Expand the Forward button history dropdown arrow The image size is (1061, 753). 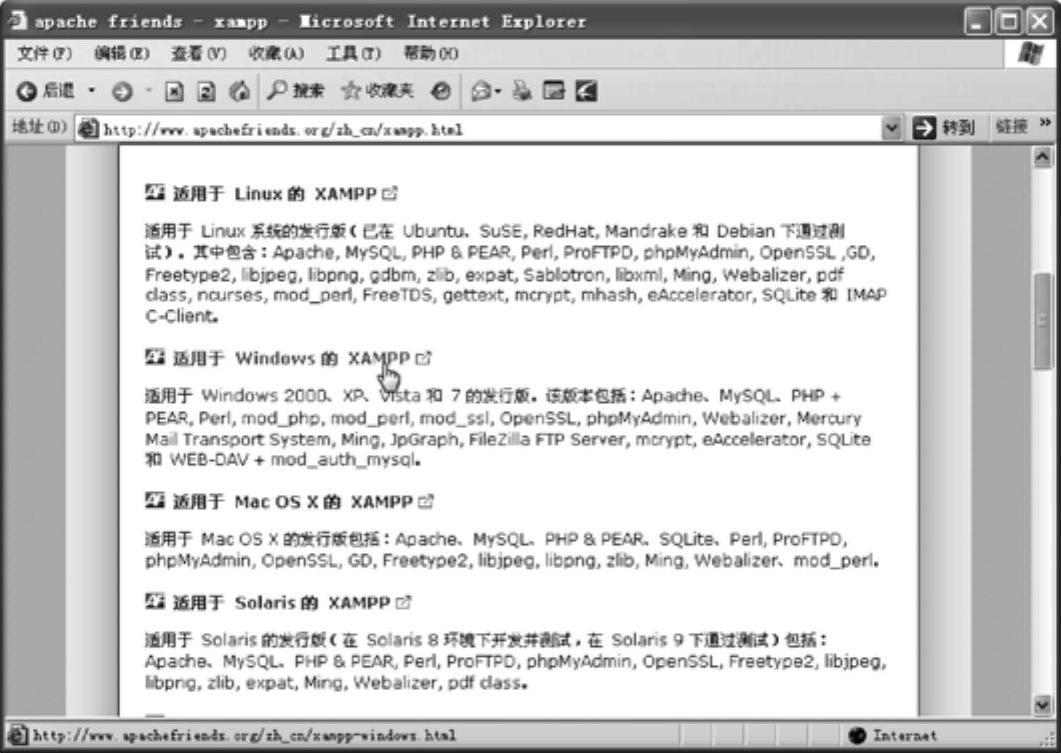148,91
